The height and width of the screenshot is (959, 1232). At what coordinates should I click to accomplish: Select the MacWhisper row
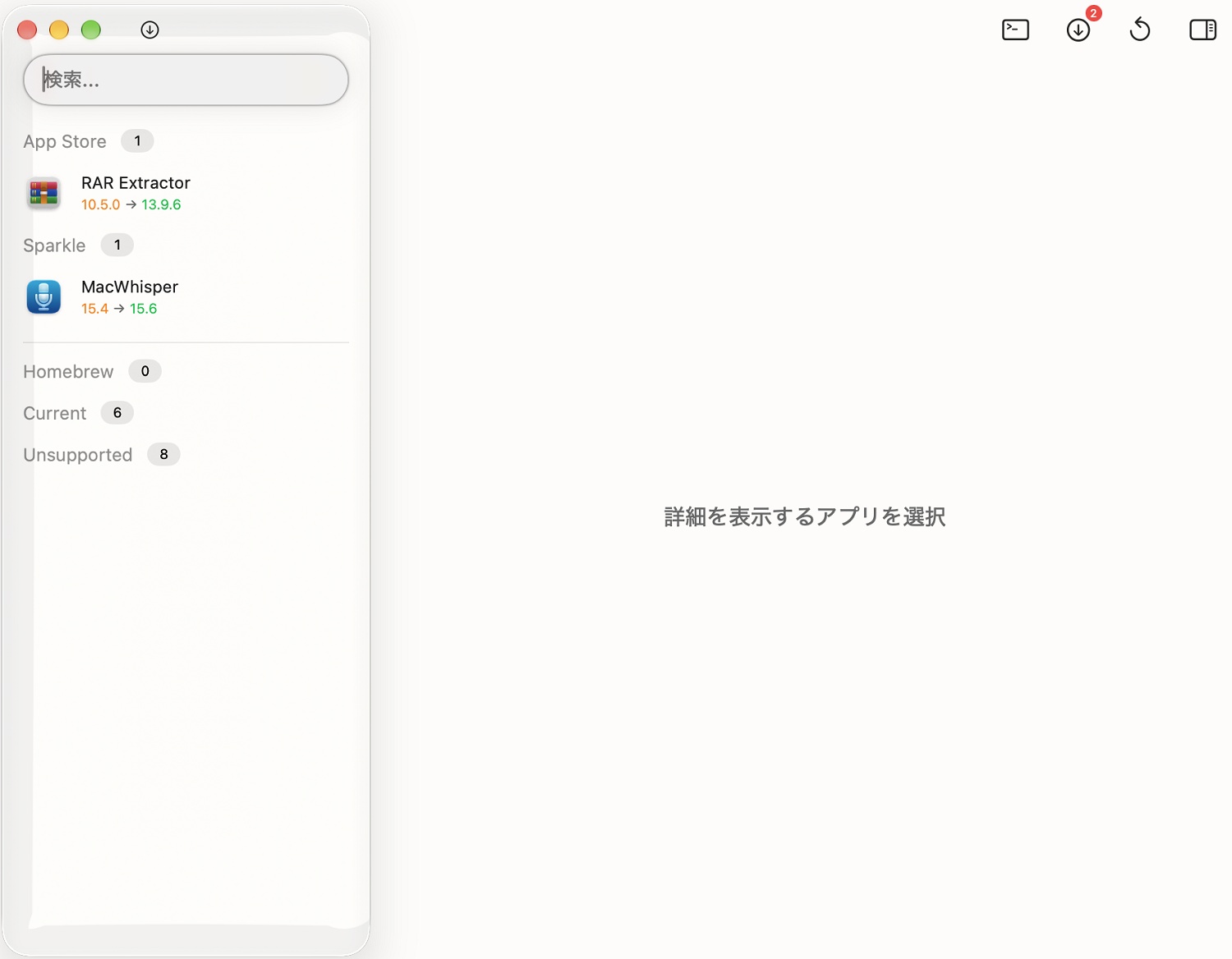coord(186,297)
